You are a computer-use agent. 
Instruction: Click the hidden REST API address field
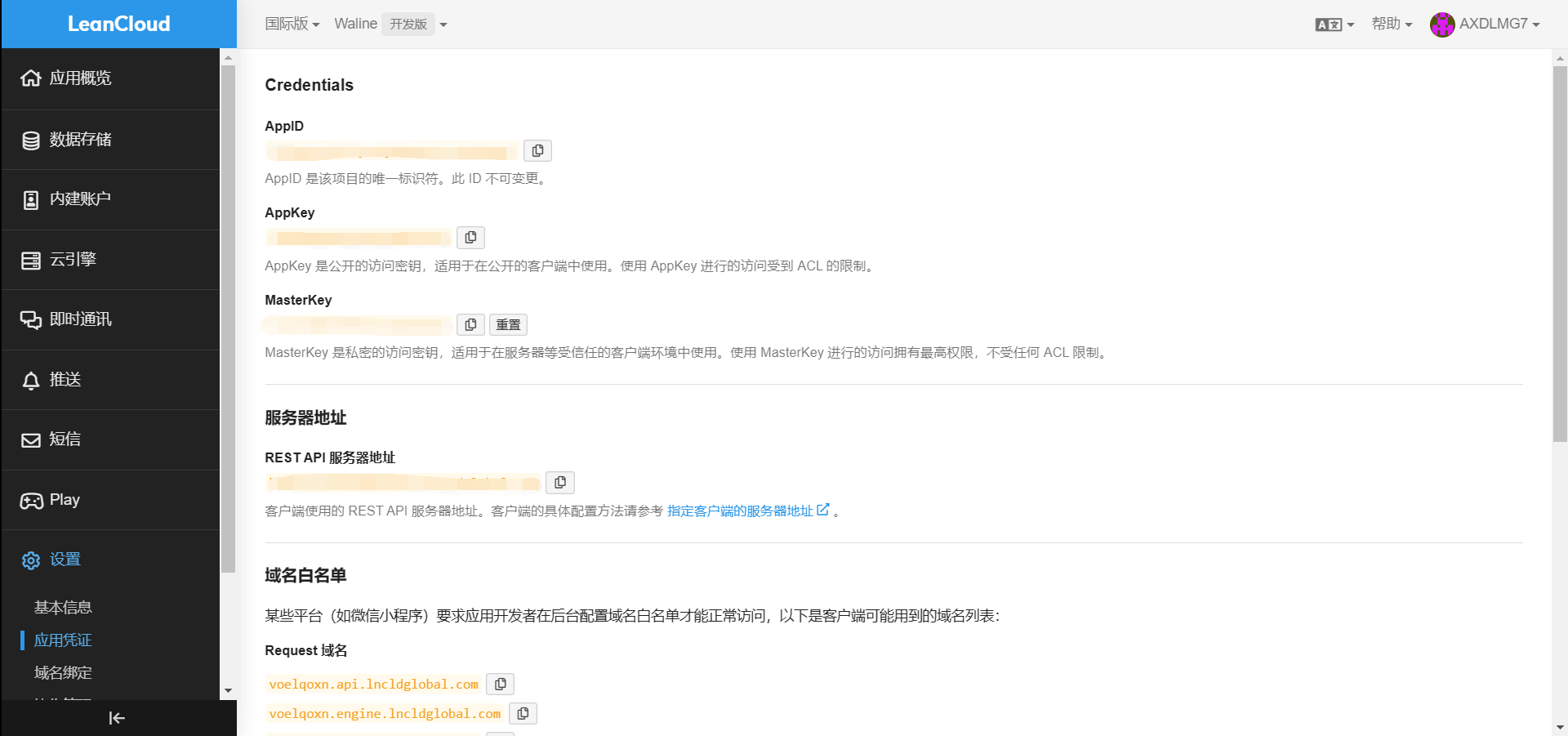tap(403, 483)
